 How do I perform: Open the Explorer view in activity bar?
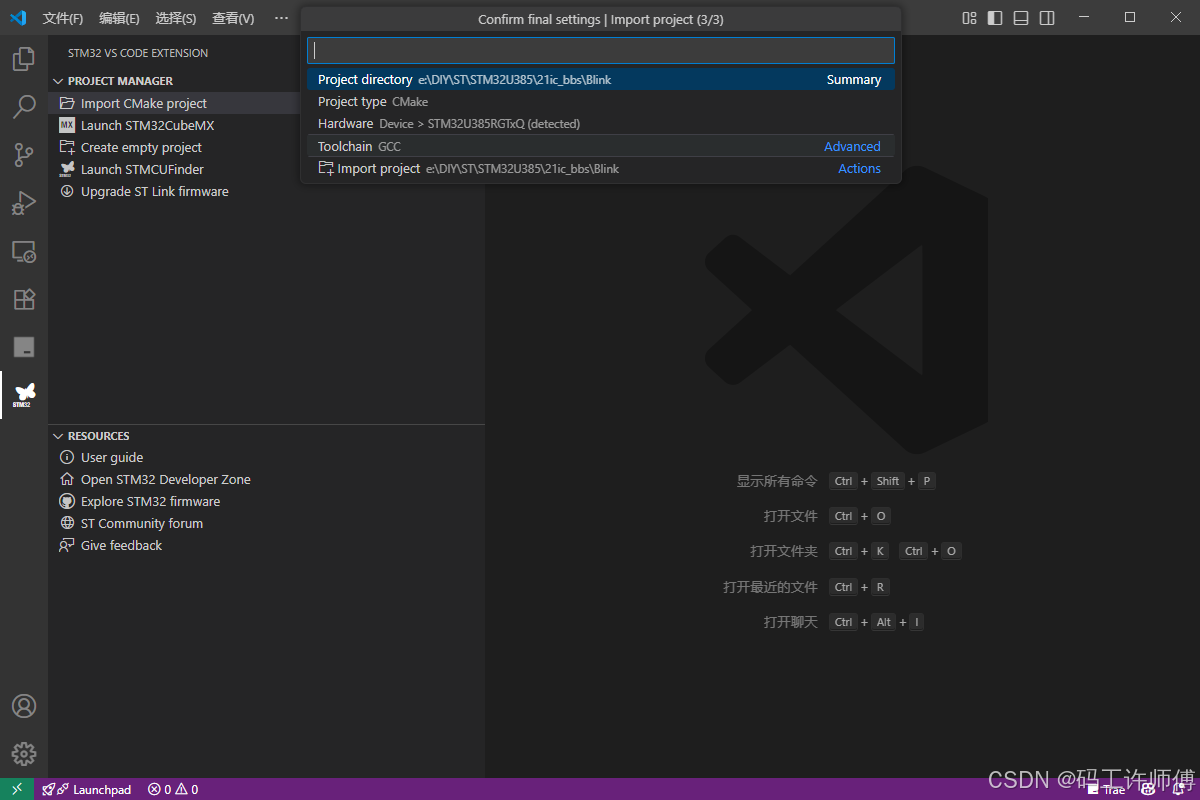24,59
